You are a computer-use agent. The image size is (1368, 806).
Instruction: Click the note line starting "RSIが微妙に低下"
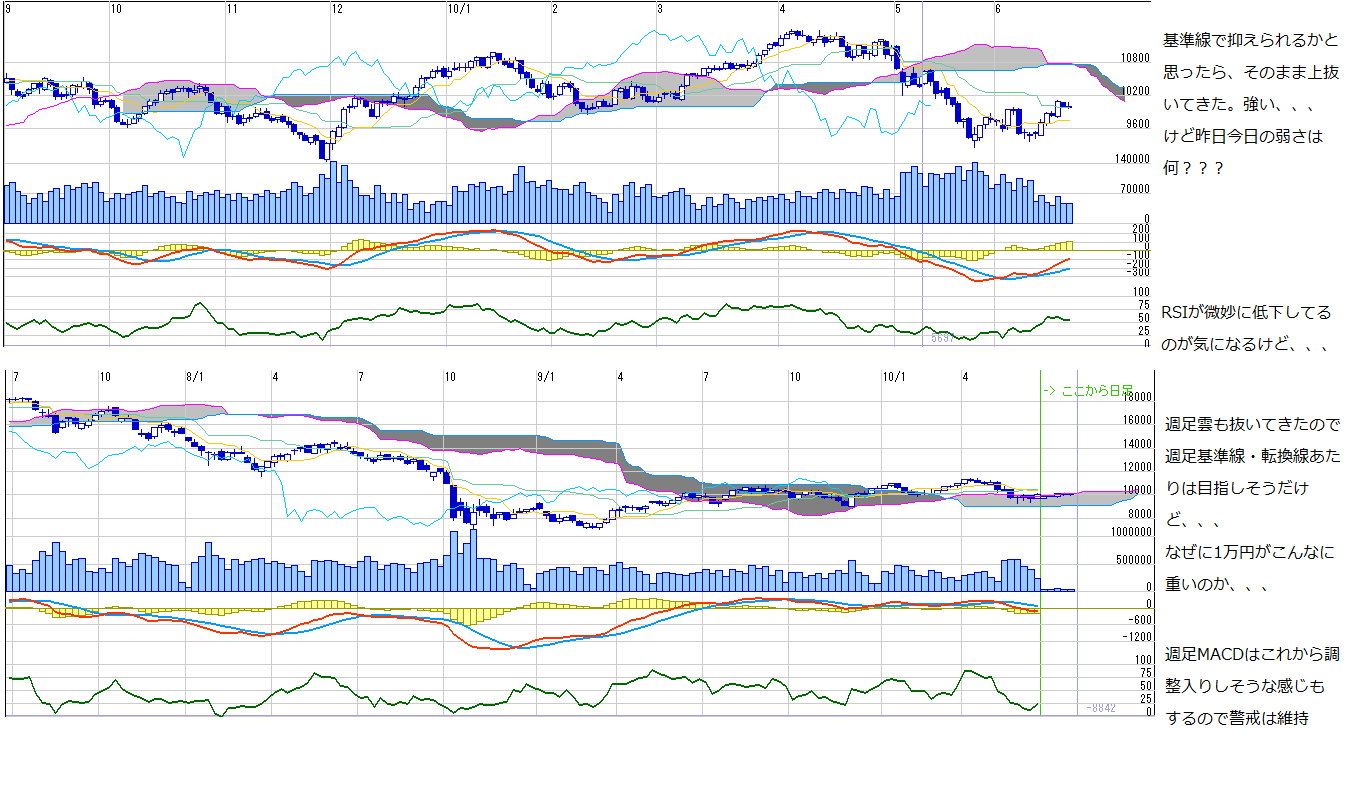[1246, 312]
